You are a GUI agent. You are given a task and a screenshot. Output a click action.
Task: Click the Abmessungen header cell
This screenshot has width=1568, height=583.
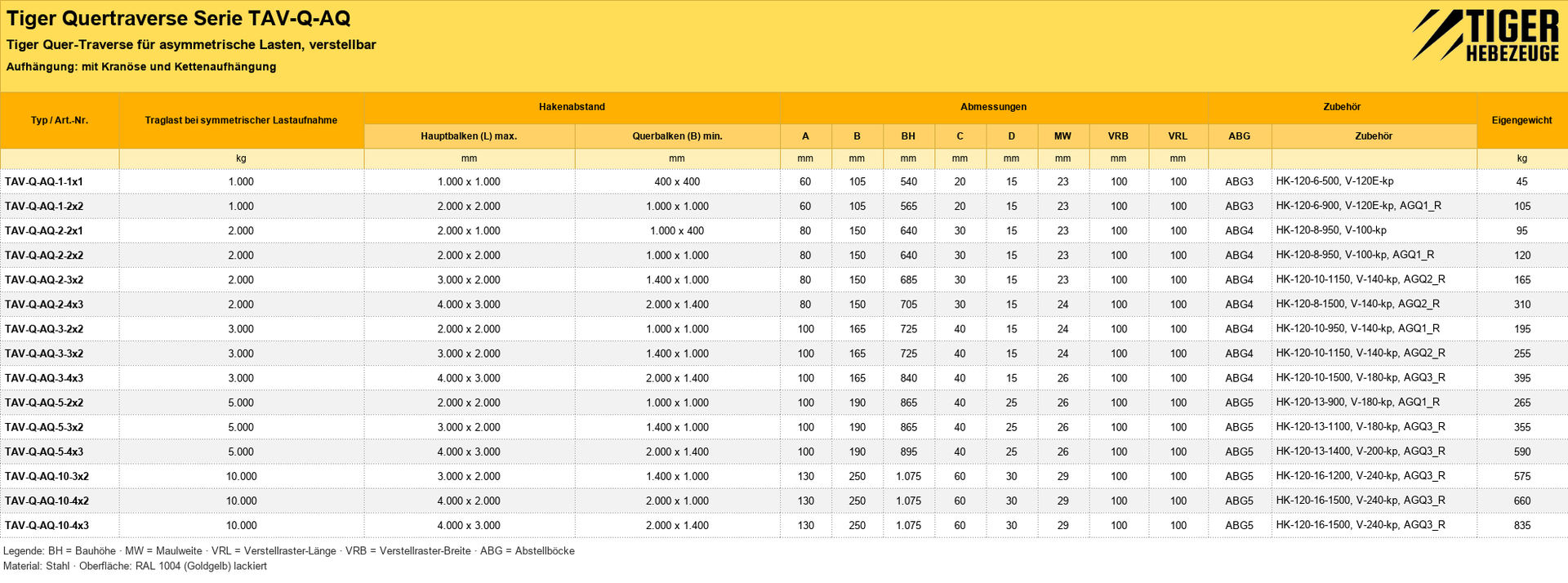pyautogui.click(x=993, y=107)
